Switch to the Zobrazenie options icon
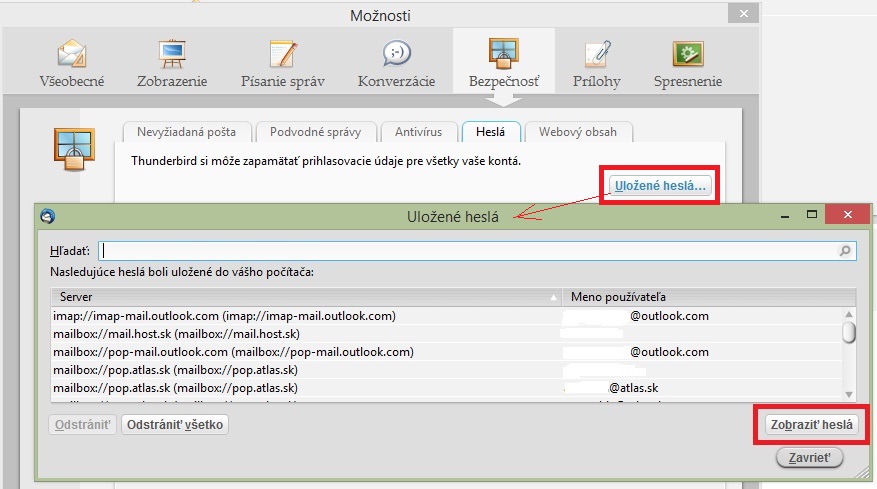Screen dimensions: 877x489 [173, 62]
